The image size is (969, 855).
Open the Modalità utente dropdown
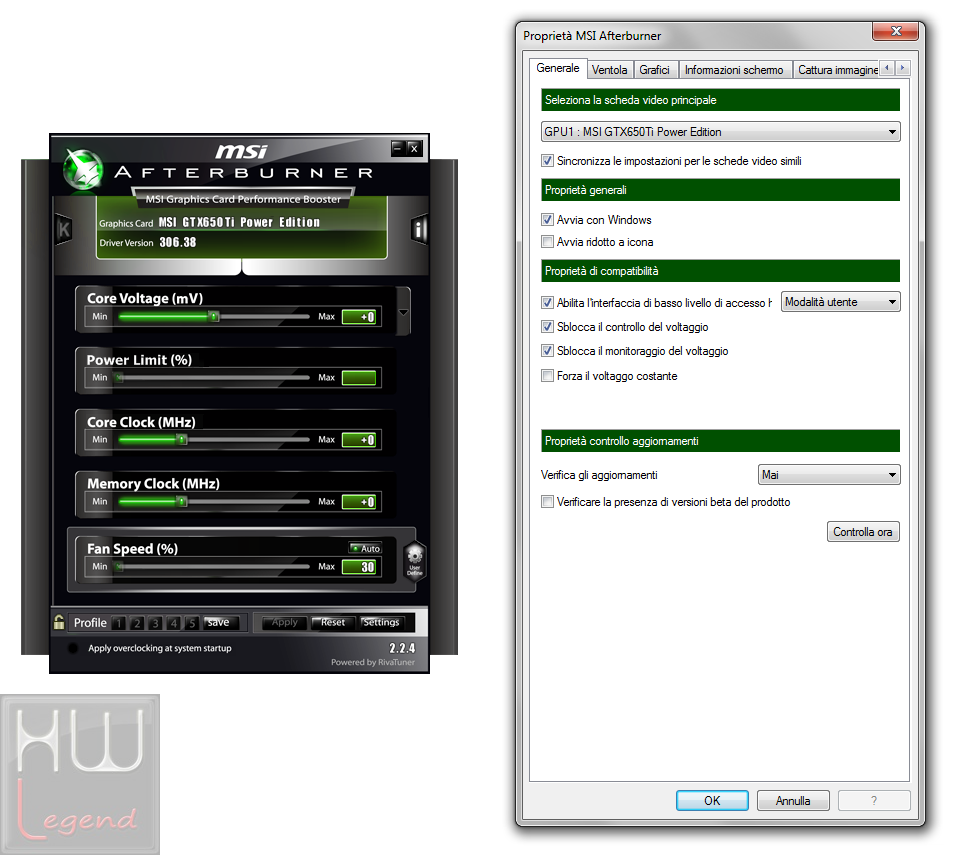coord(840,302)
